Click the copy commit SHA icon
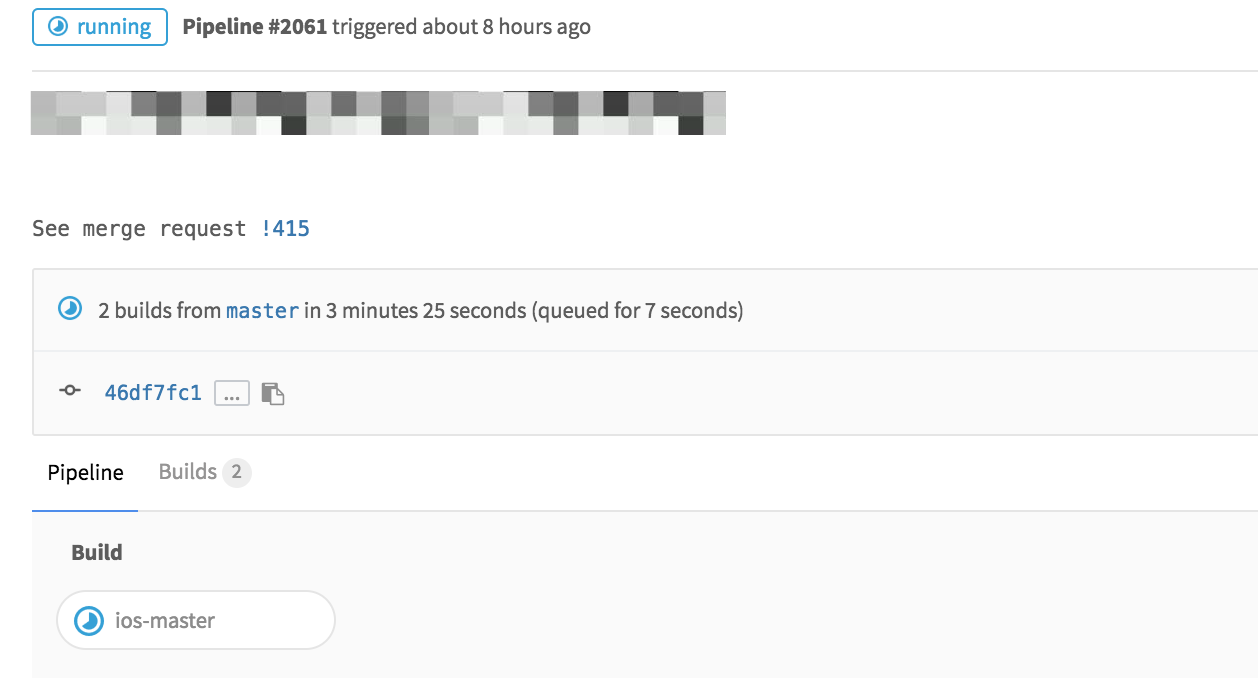The image size is (1258, 678). pos(274,392)
